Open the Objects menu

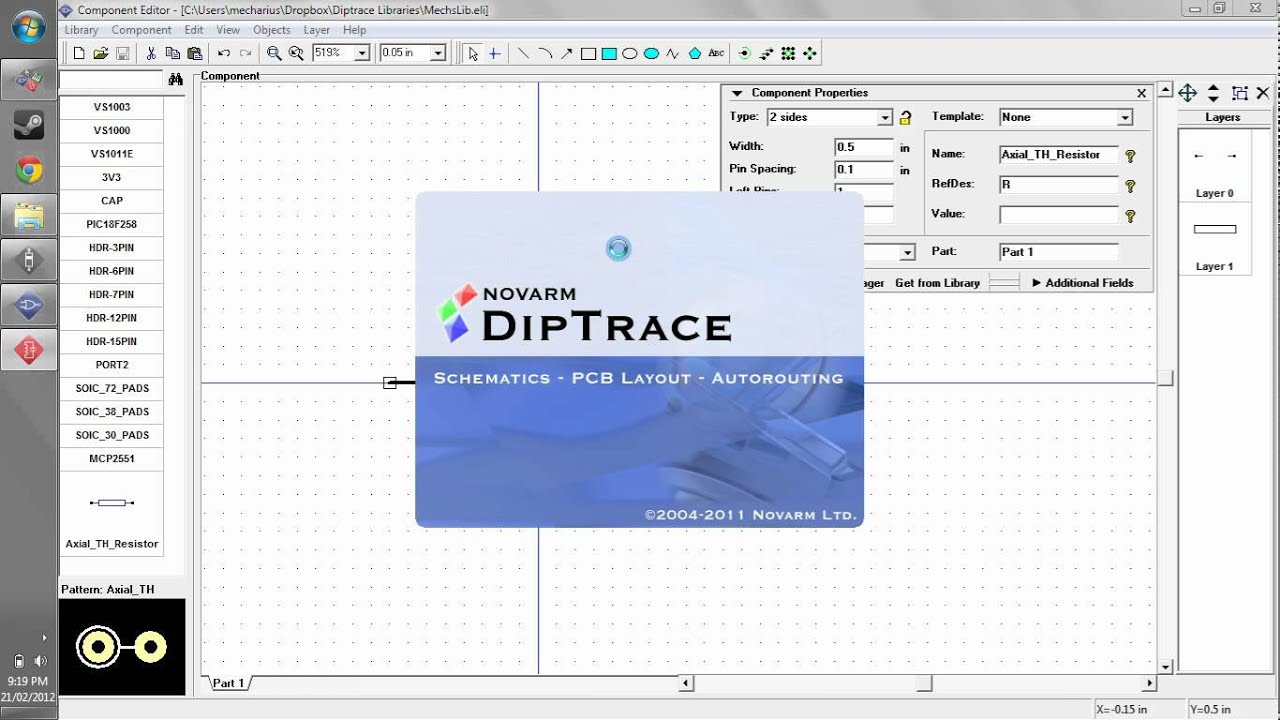[x=272, y=30]
